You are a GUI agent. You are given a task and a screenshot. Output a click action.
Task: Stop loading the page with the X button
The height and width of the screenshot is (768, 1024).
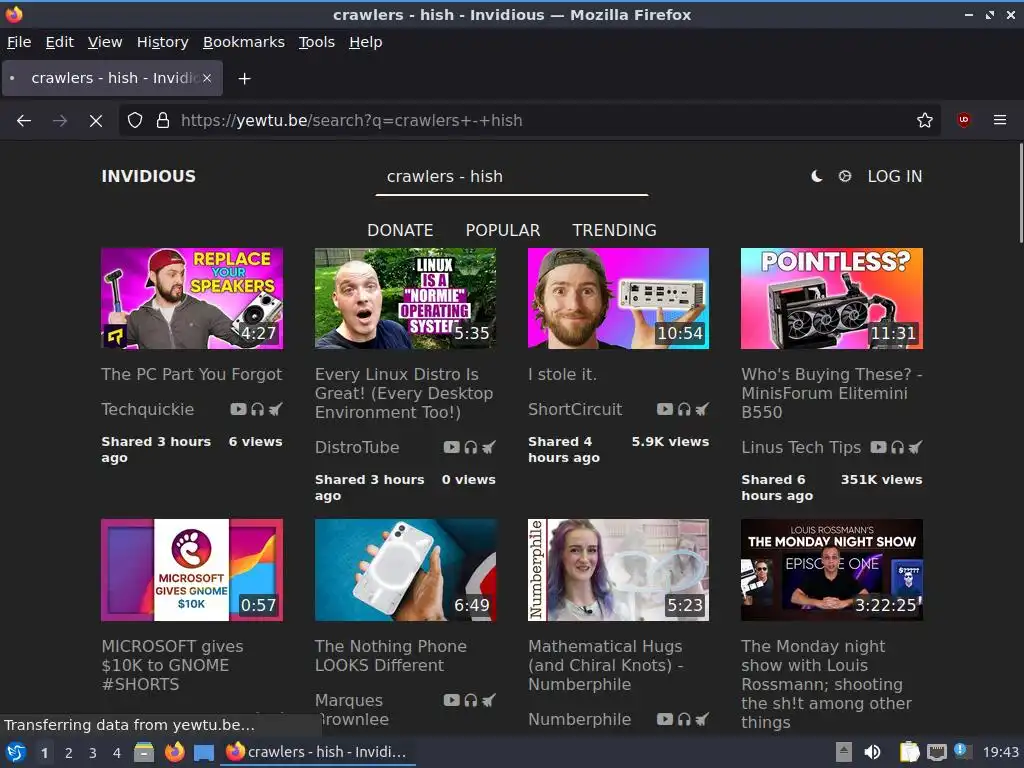[x=96, y=120]
